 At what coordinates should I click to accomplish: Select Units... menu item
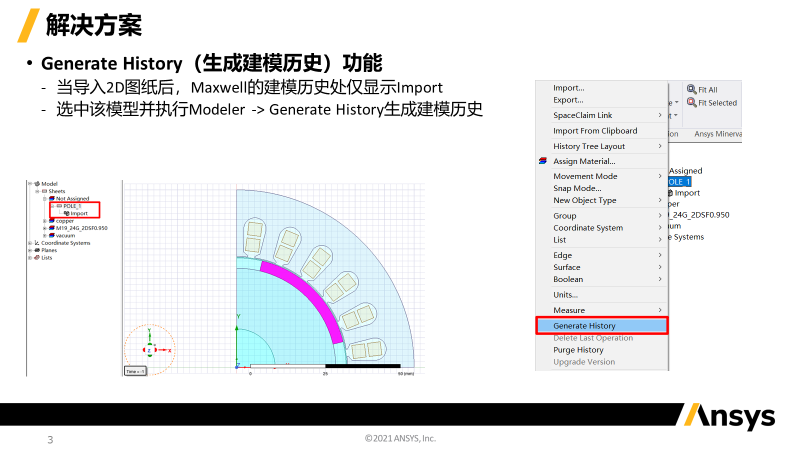pos(565,295)
